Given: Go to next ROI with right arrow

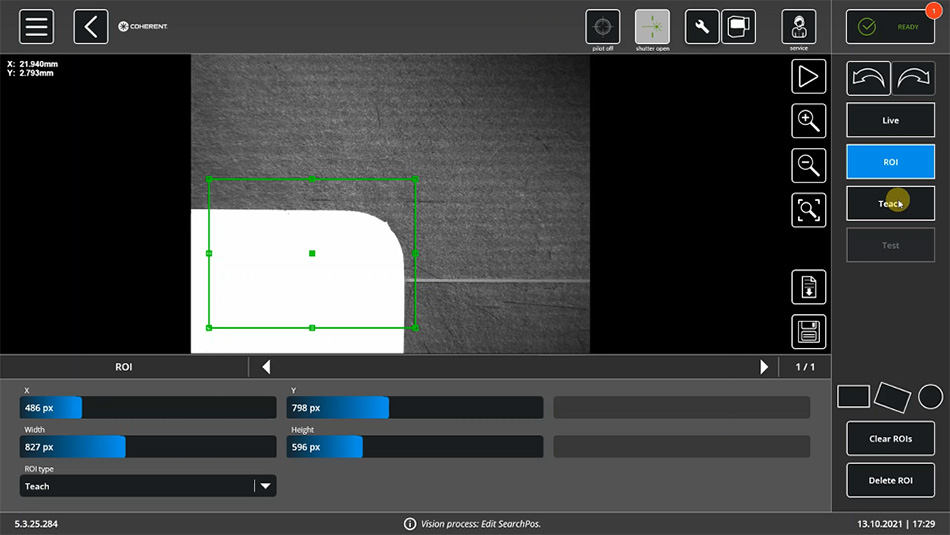Looking at the screenshot, I should click(764, 367).
